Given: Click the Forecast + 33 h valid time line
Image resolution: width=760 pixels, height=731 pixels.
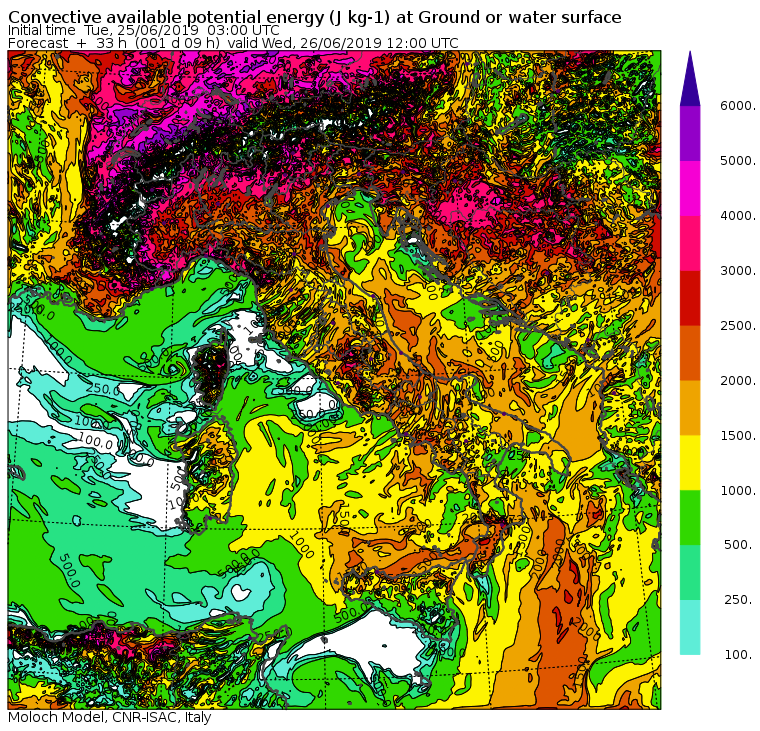Looking at the screenshot, I should [x=233, y=43].
